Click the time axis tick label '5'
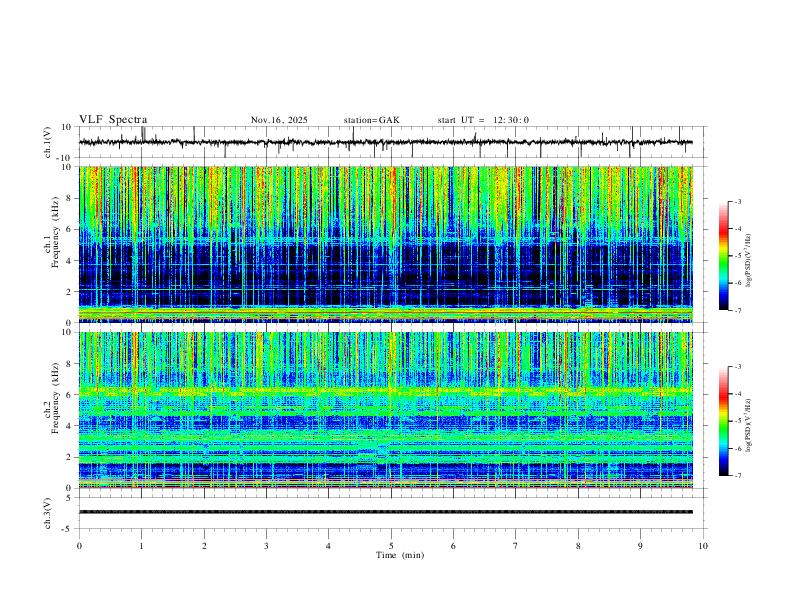The image size is (792, 612). click(391, 546)
